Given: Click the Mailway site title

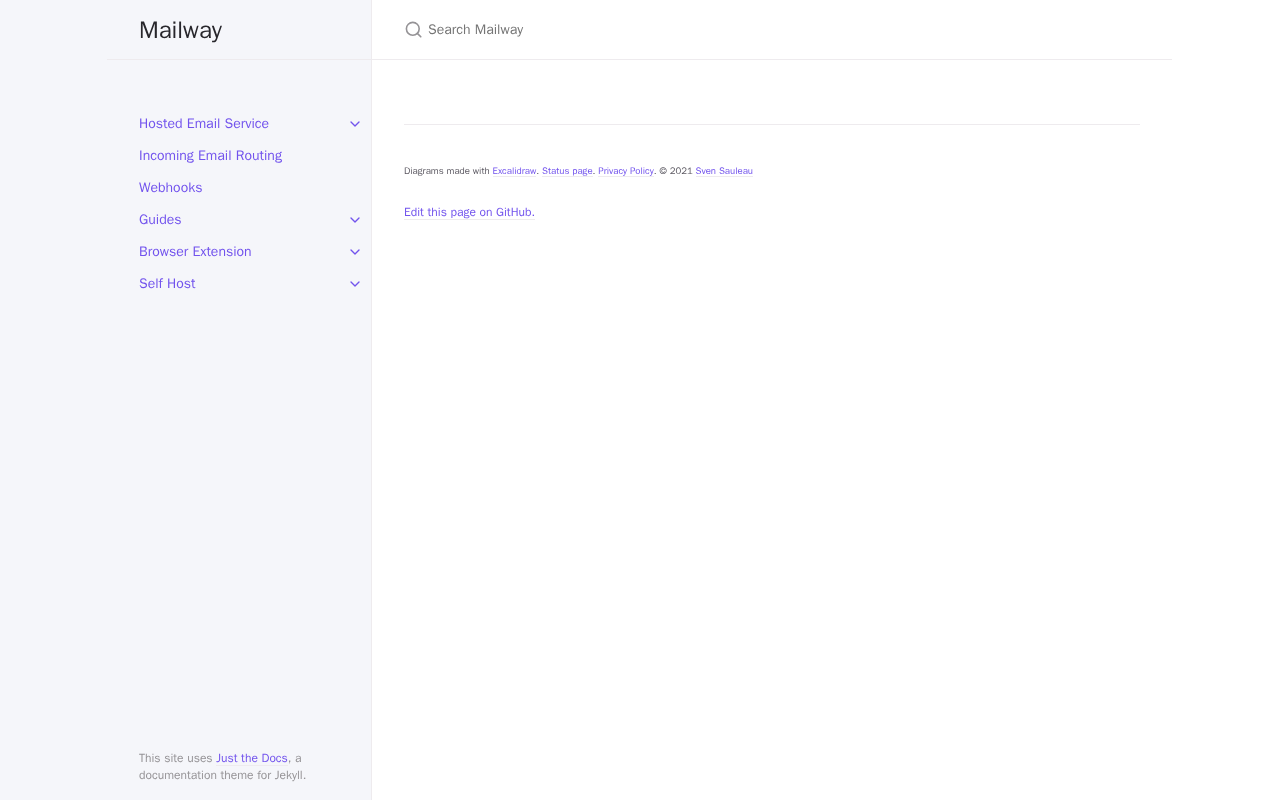Looking at the screenshot, I should pos(180,30).
